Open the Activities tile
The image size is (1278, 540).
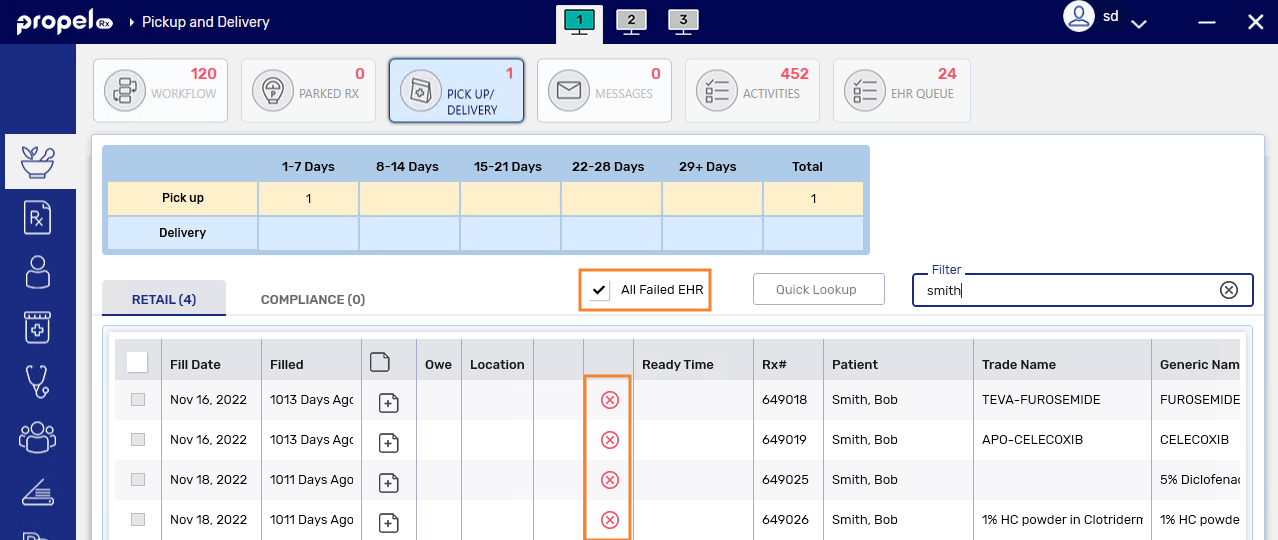tap(752, 91)
